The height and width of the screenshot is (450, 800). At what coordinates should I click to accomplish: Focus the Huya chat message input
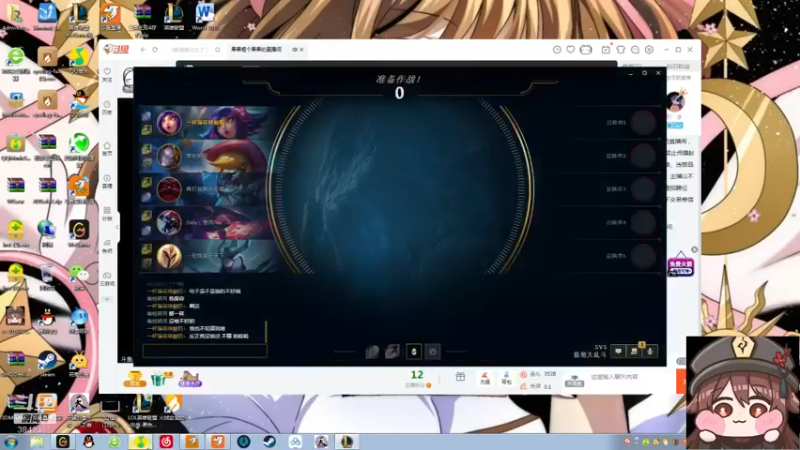tap(632, 377)
